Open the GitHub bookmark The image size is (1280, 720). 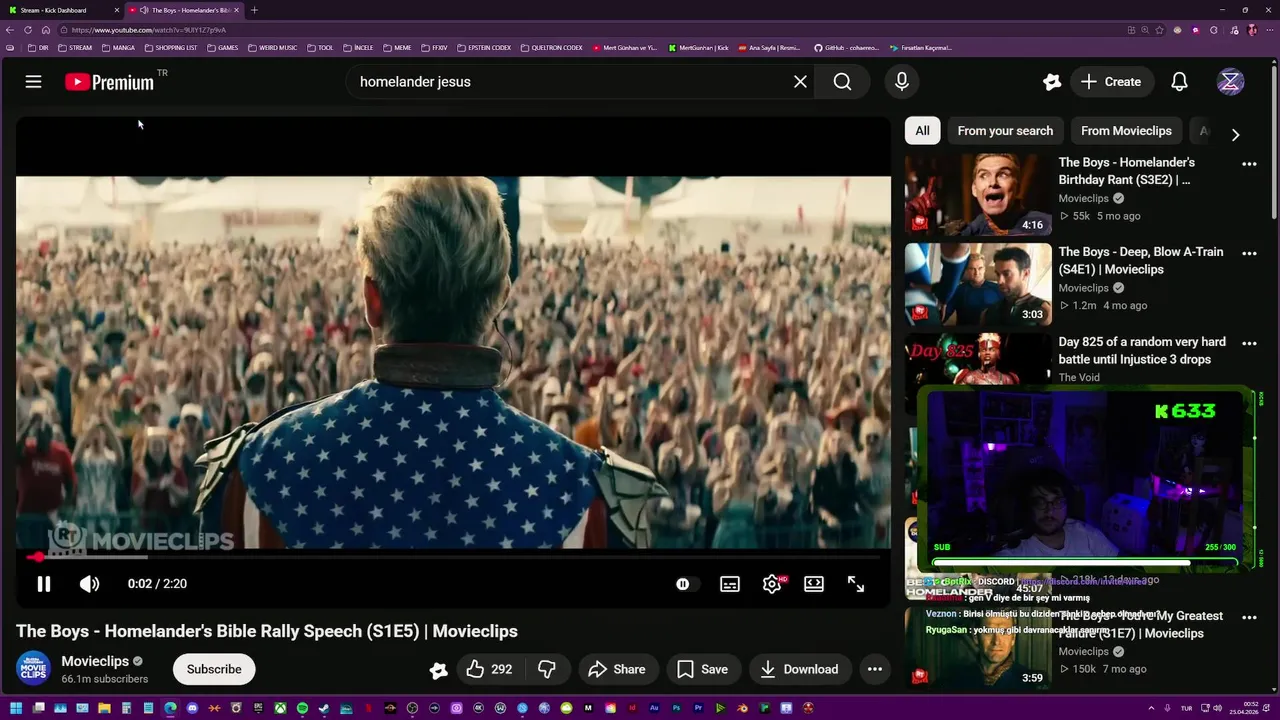[847, 47]
